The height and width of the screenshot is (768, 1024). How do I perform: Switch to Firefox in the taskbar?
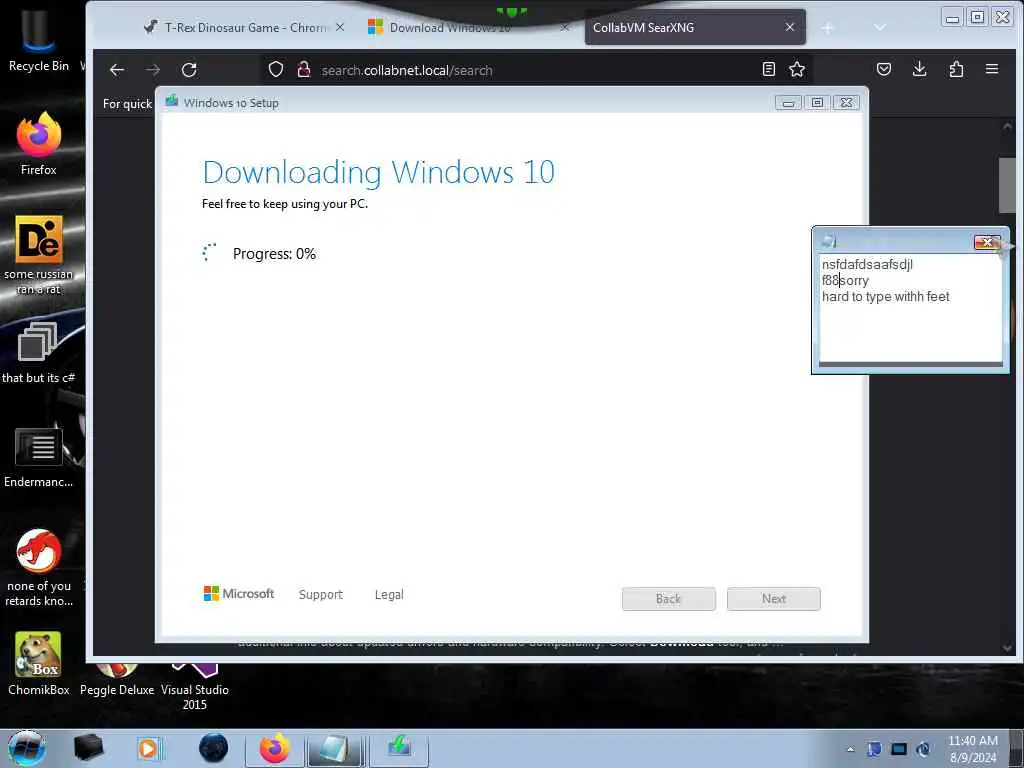(x=274, y=748)
